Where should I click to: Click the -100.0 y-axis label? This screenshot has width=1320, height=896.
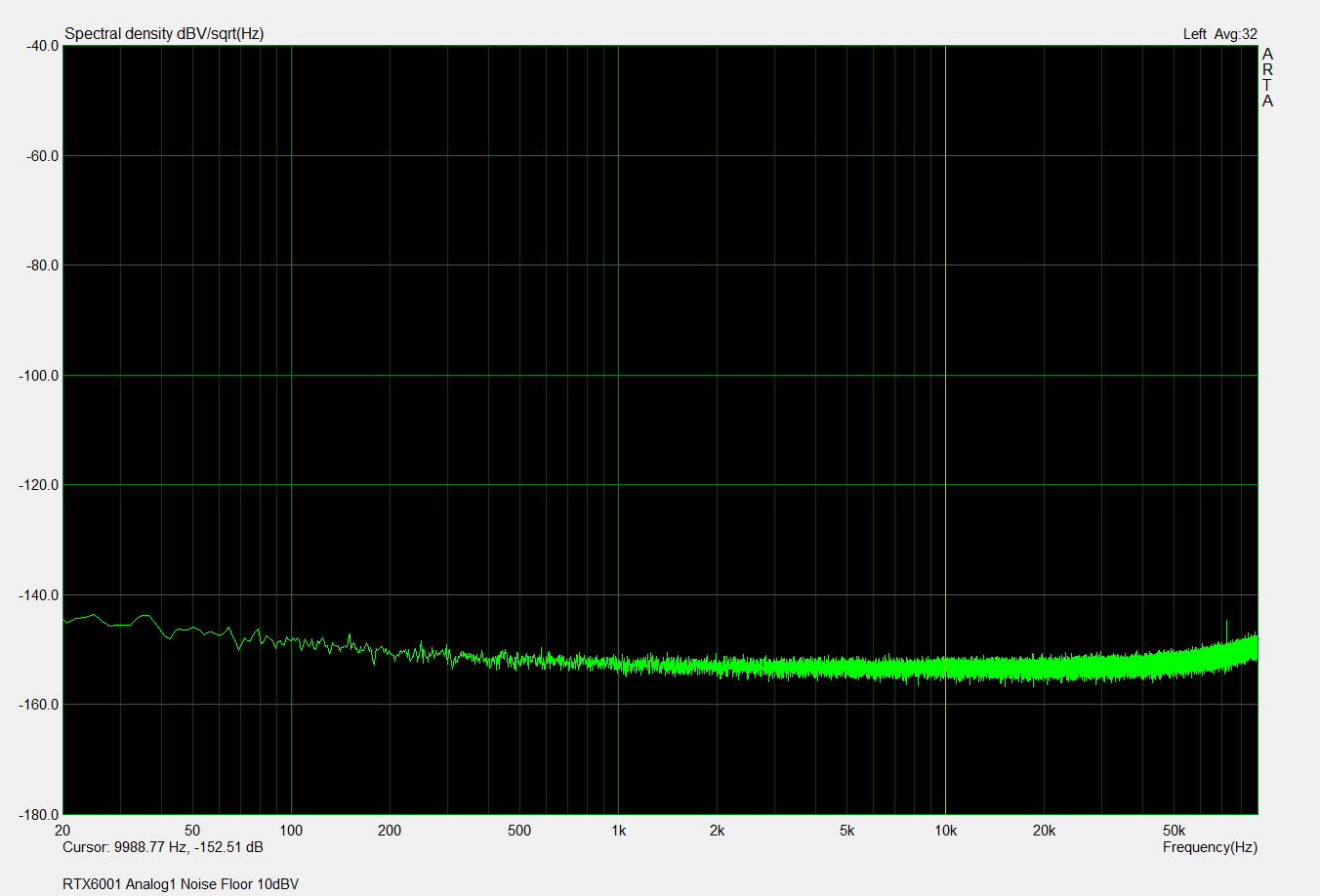point(39,376)
